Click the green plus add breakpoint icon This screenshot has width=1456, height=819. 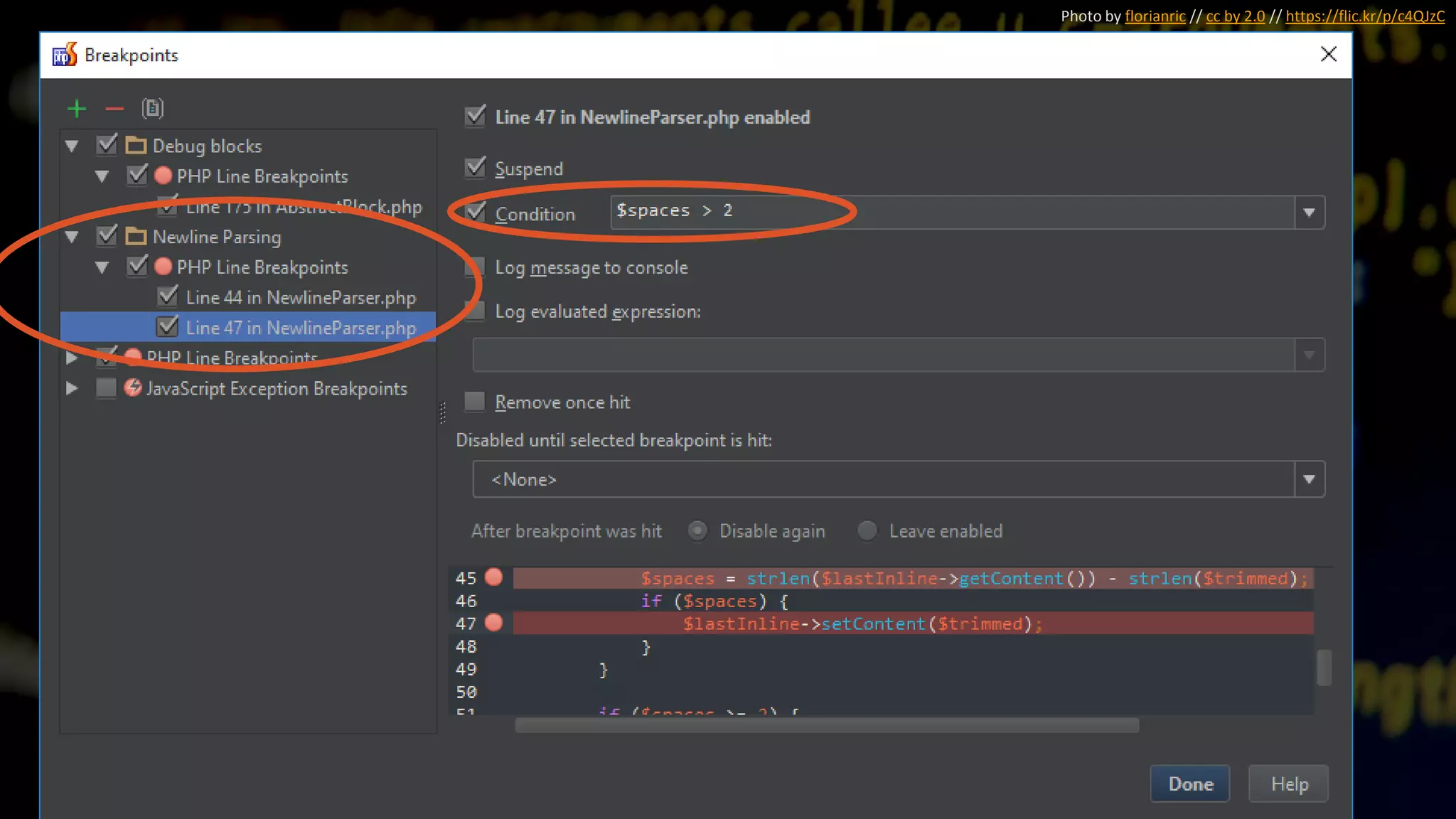pos(77,109)
